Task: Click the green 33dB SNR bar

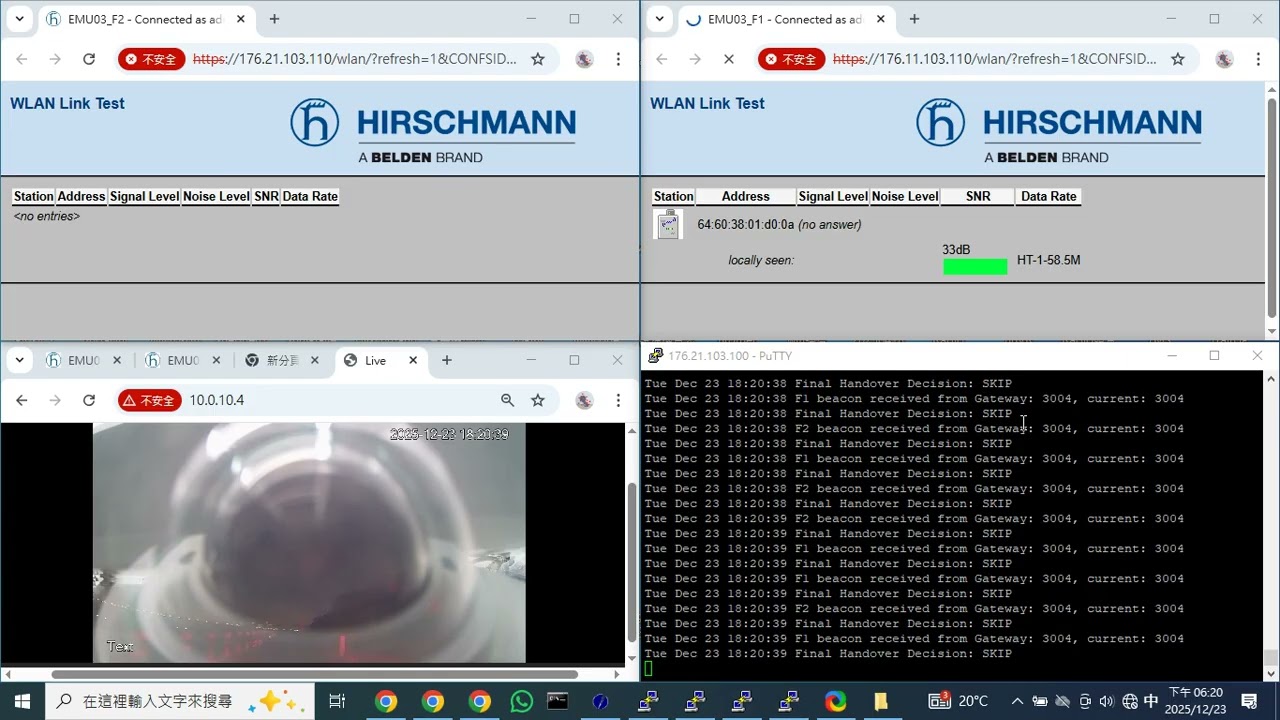Action: 975,266
